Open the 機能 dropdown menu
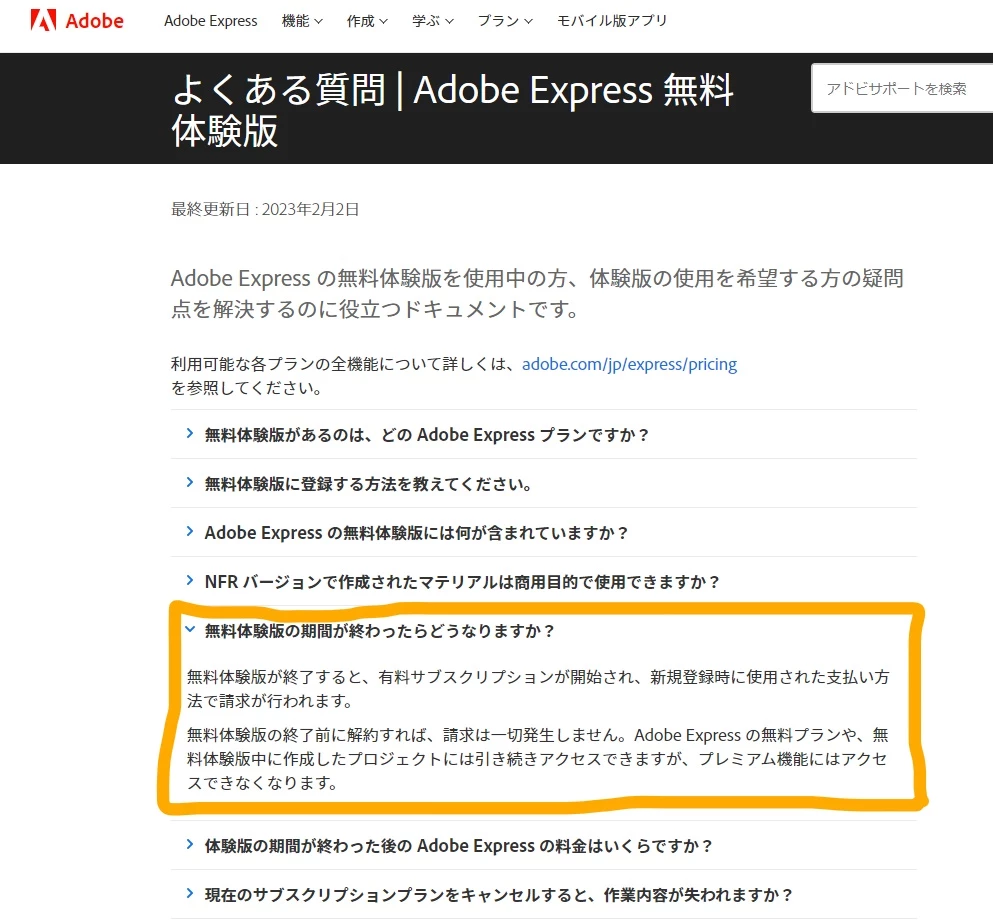Viewport: 993px width, 920px height. 302,21
